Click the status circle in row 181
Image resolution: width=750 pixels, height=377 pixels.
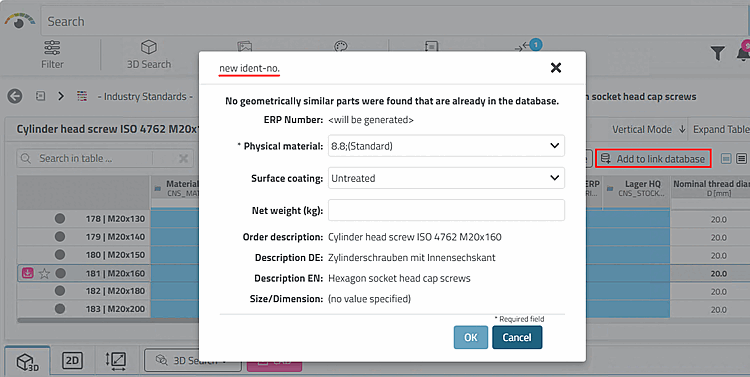click(60, 273)
